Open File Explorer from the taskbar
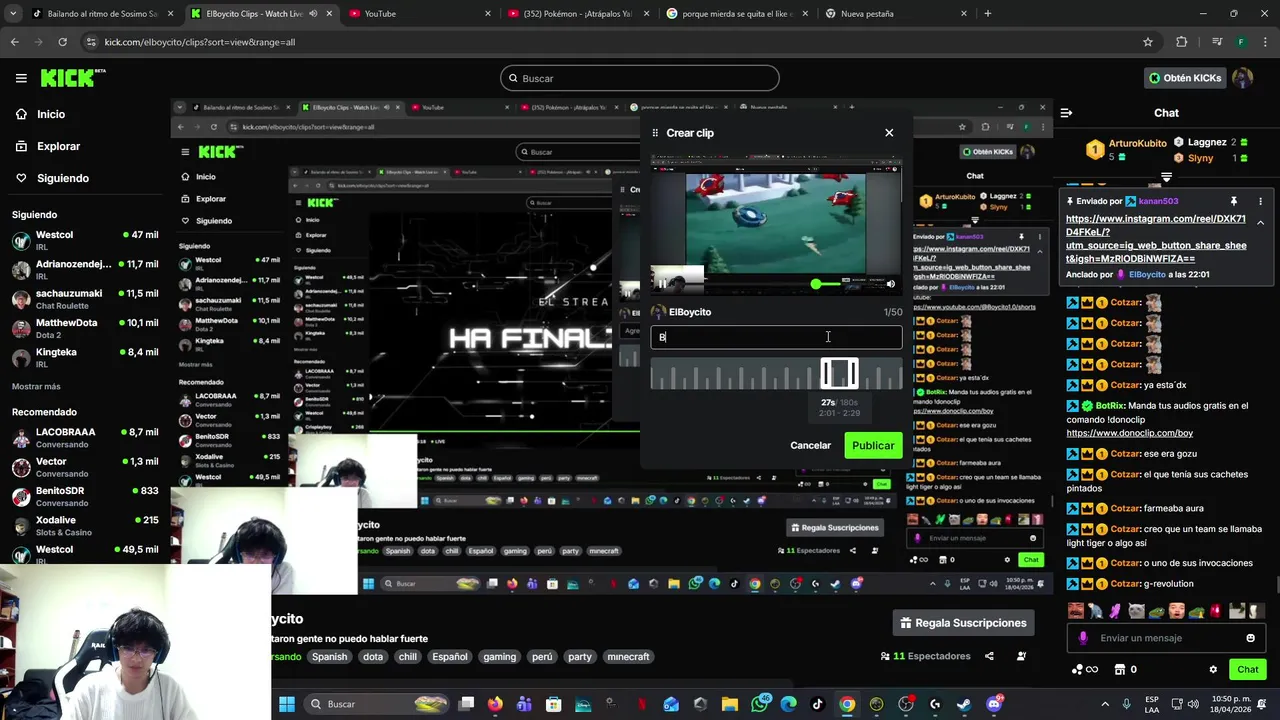Viewport: 1280px width, 720px height. 729,704
